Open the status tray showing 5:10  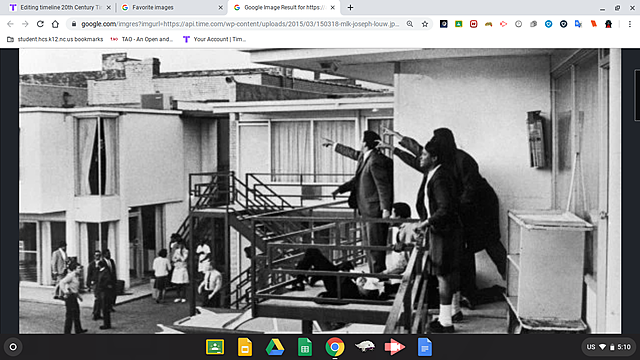609,347
